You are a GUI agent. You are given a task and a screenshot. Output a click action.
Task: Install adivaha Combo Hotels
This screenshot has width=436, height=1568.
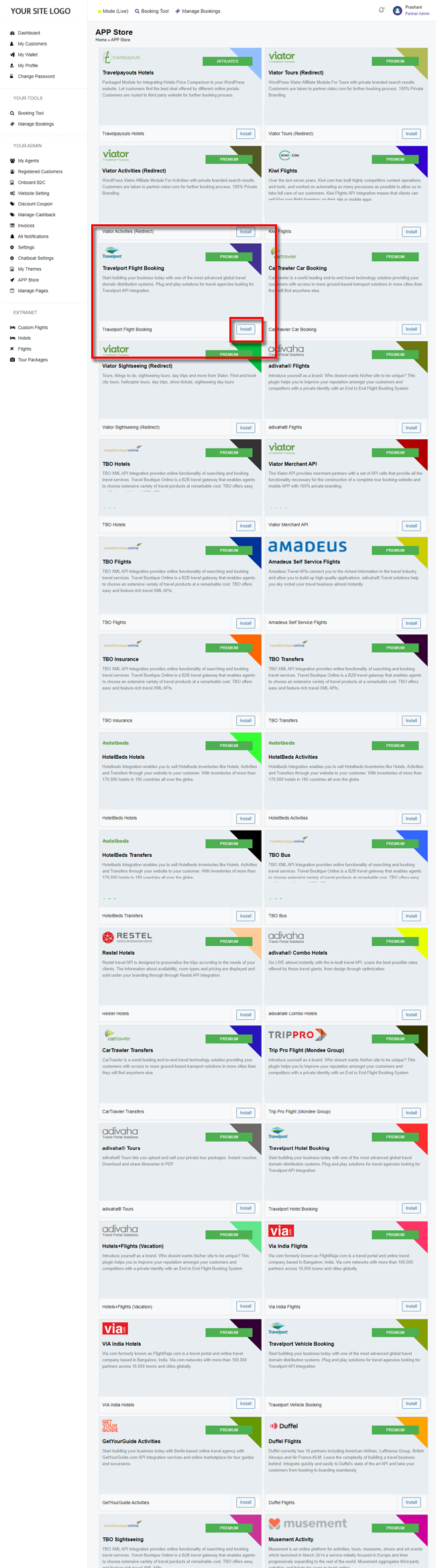click(x=411, y=1015)
